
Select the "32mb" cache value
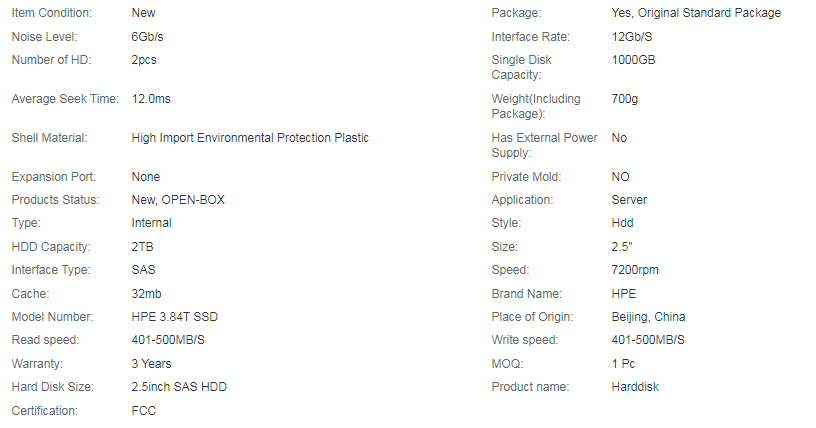(147, 294)
